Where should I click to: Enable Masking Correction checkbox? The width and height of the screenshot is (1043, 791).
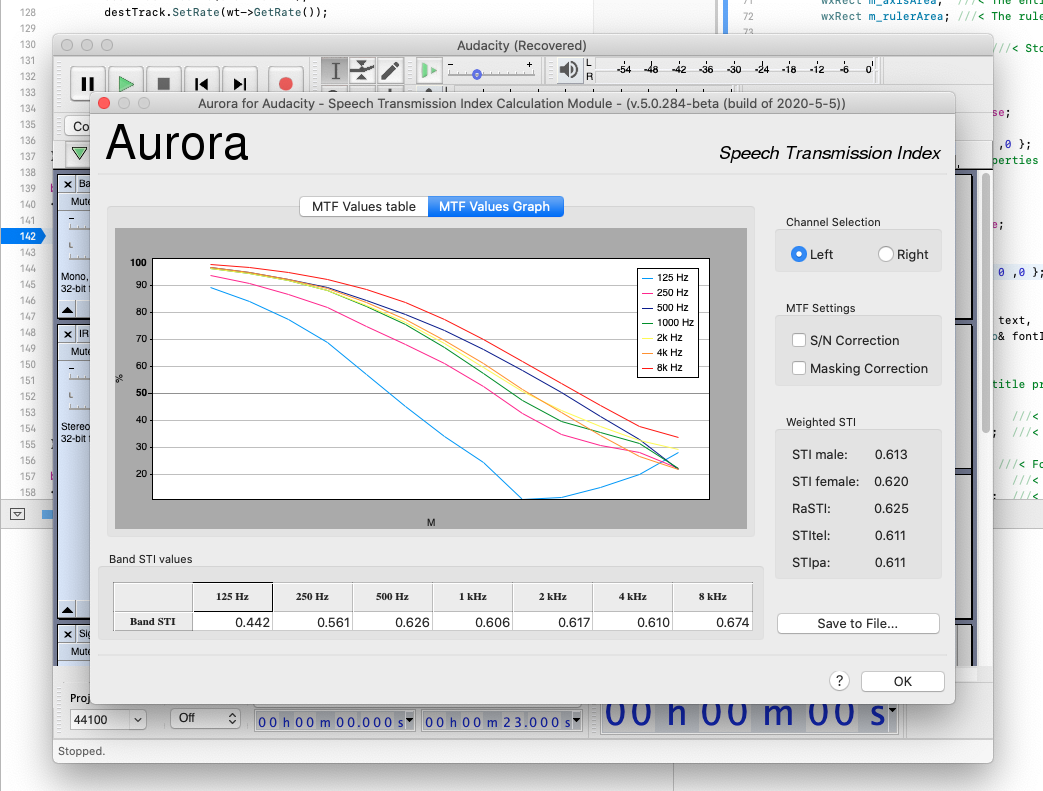[799, 368]
